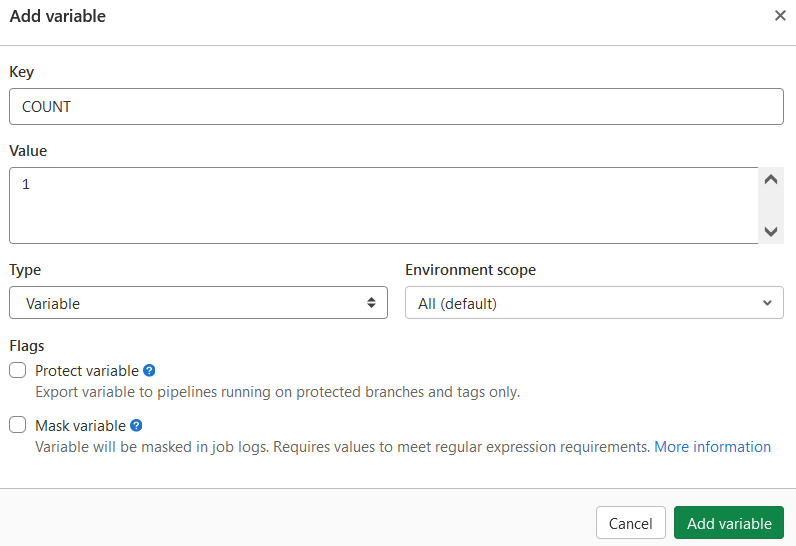Click the 'Environment scope' field label
This screenshot has height=546, width=796.
click(x=470, y=270)
